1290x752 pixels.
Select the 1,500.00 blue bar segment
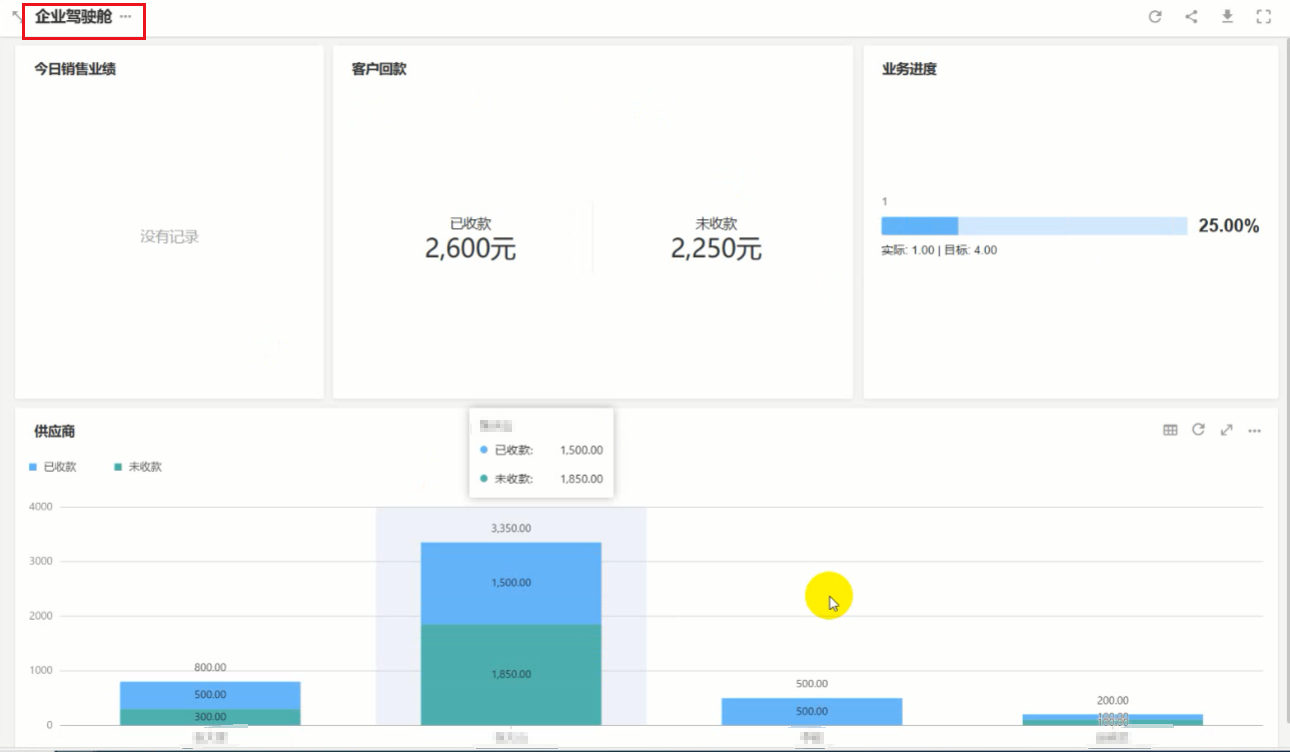511,583
